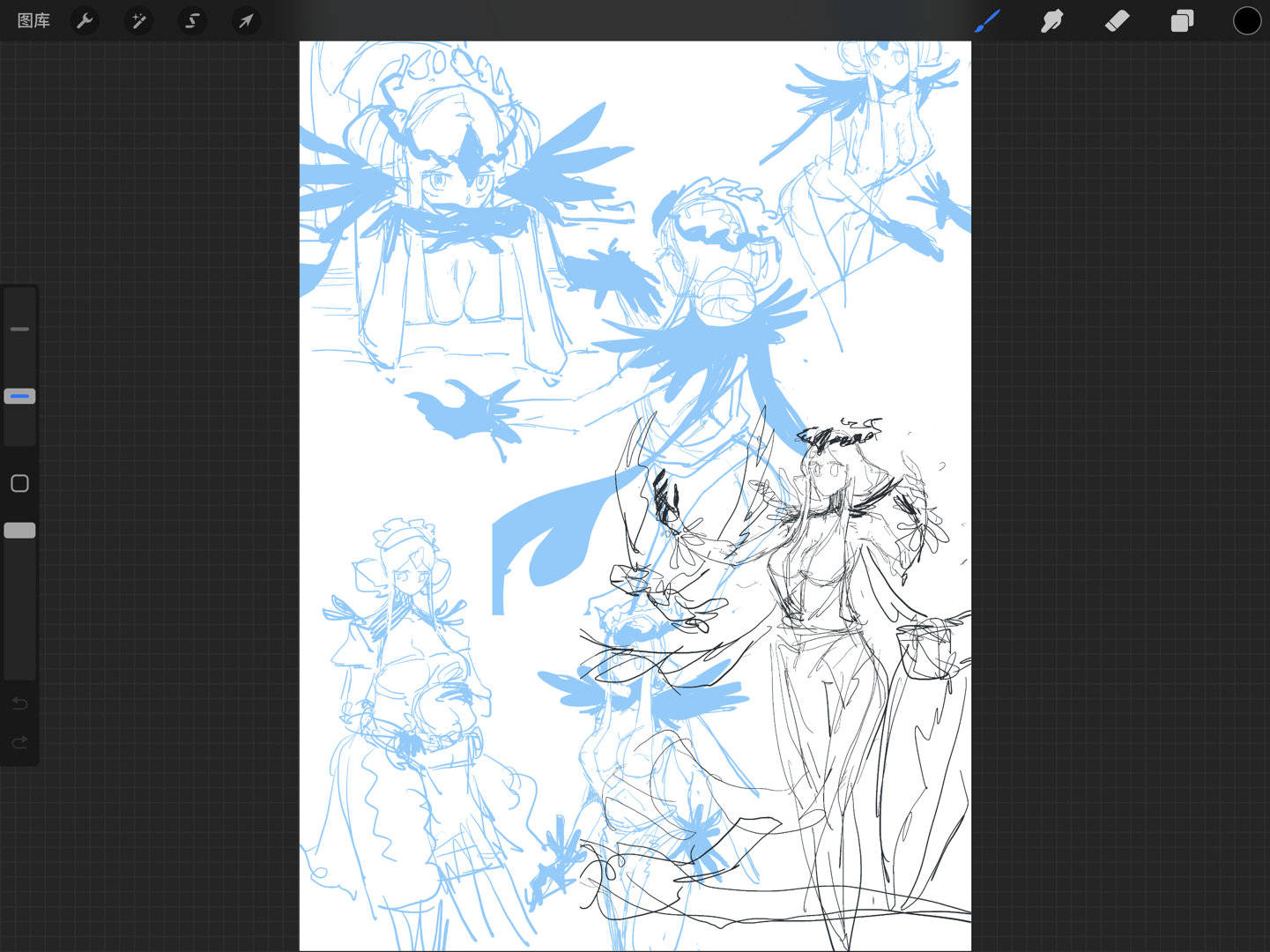This screenshot has height=952, width=1270.
Task: Select the Eraser tool
Action: 1117,20
